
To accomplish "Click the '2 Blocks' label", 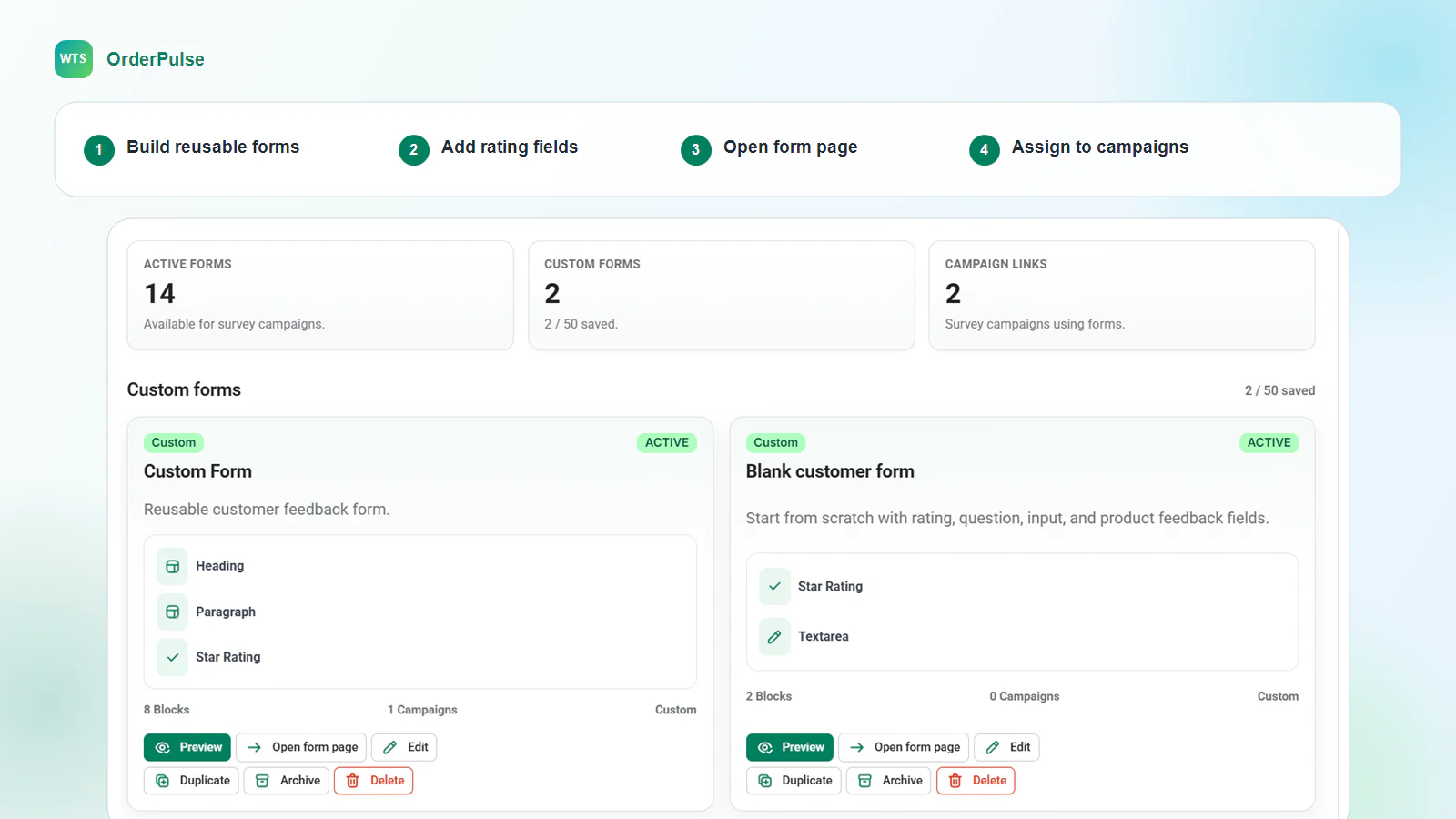I will coord(769,696).
